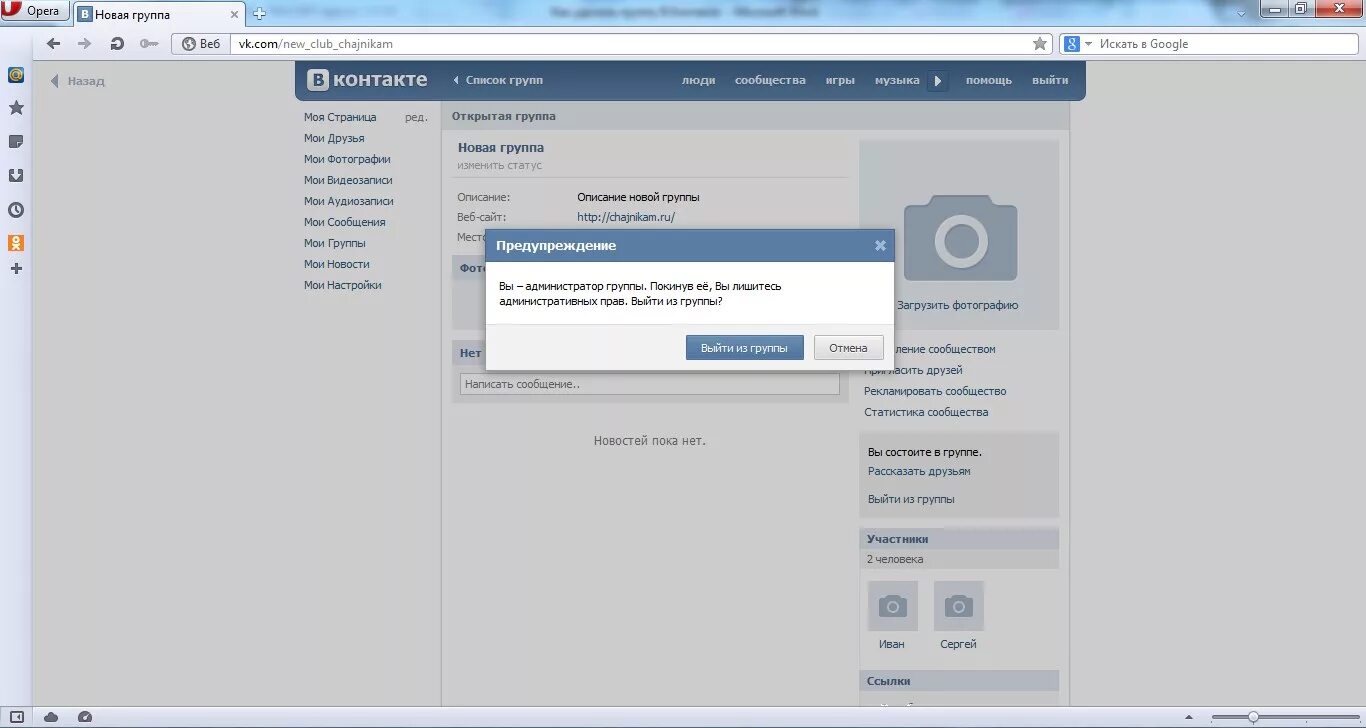The width and height of the screenshot is (1366, 728).
Task: Adjust the page zoom slider
Action: click(1253, 717)
